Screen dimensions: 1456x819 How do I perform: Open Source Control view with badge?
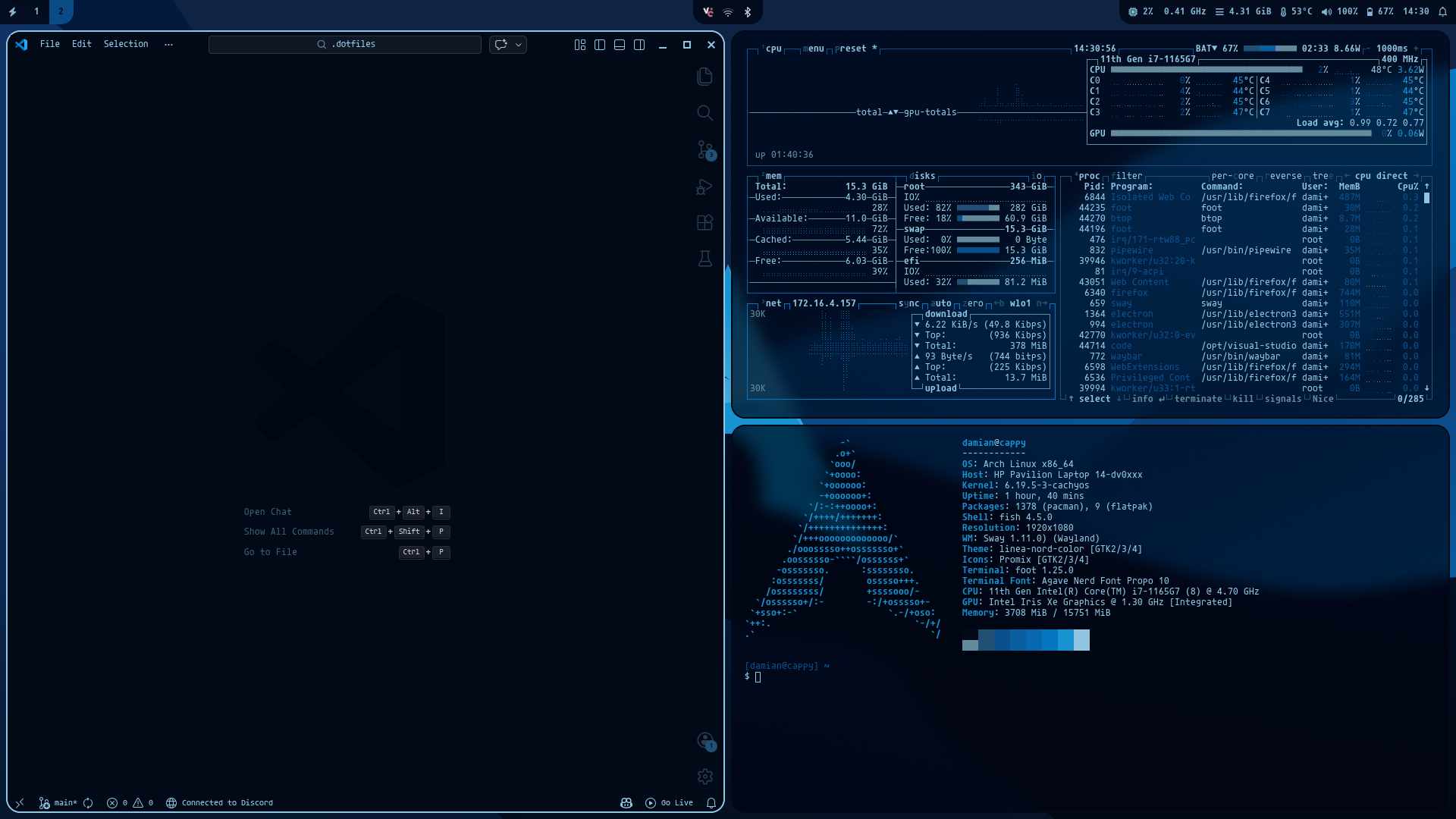click(x=704, y=149)
